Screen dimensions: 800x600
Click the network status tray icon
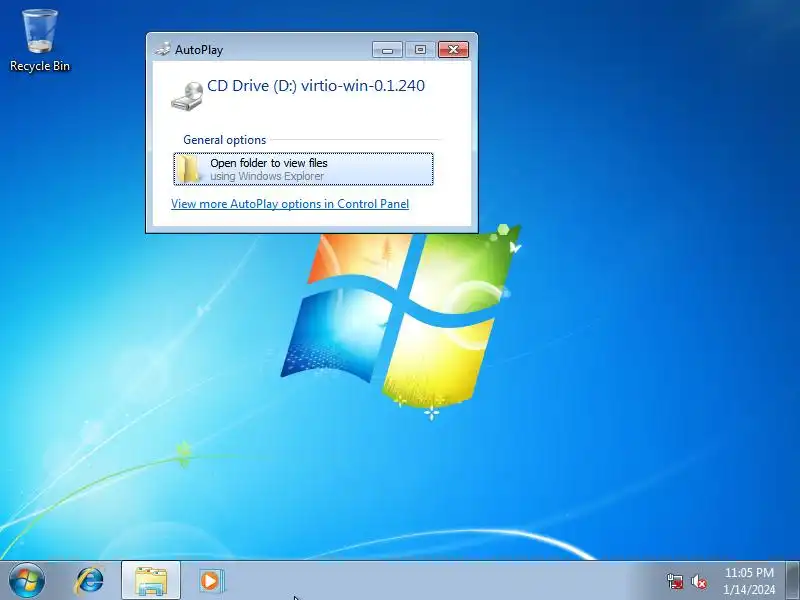pyautogui.click(x=674, y=581)
